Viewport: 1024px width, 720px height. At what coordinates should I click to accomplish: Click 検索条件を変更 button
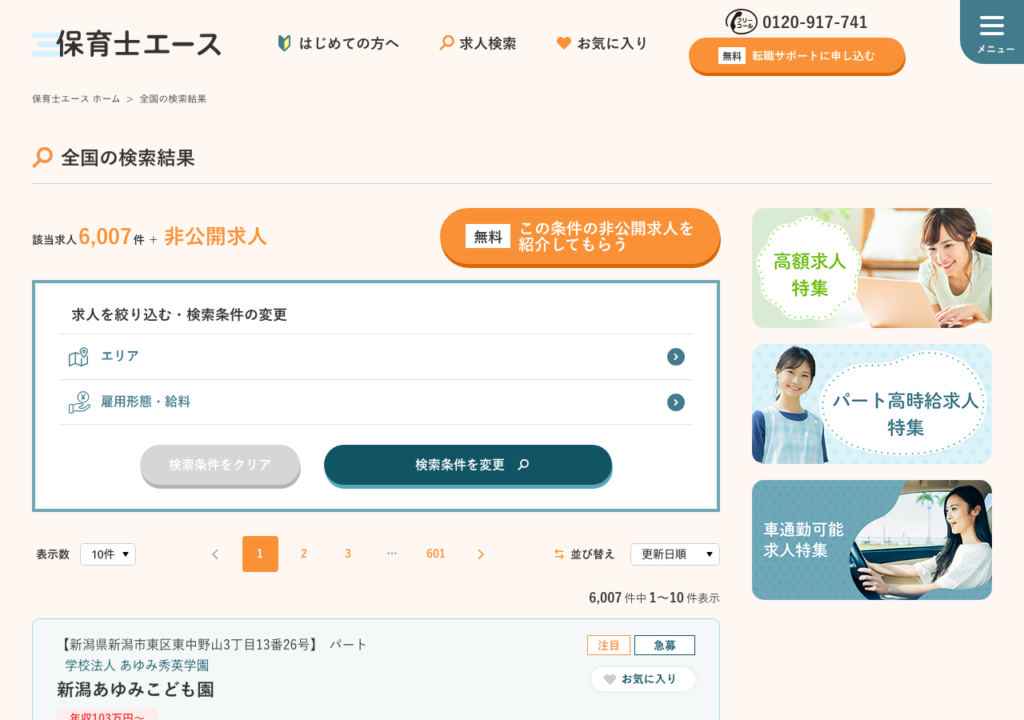(468, 465)
